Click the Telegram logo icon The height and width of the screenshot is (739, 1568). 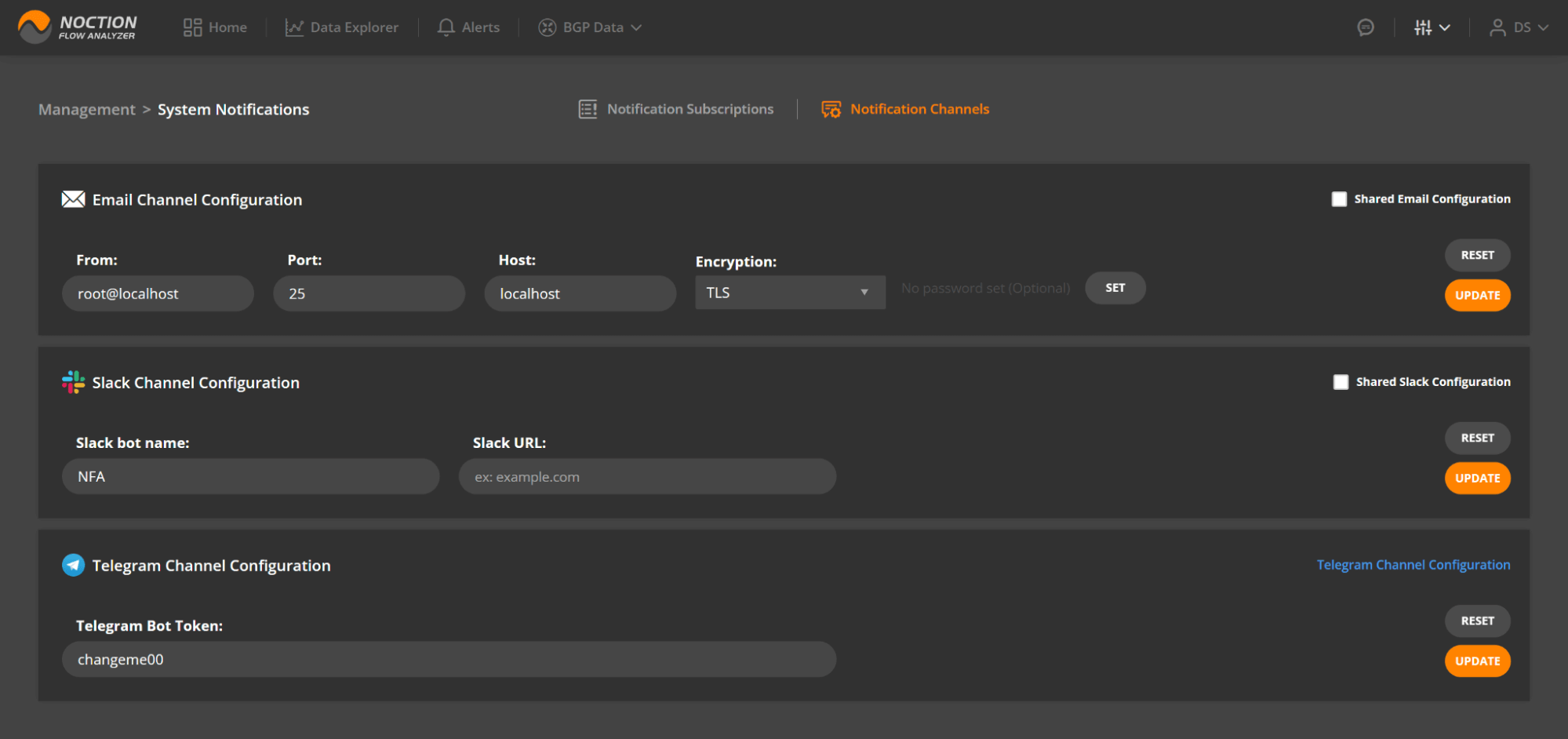coord(73,565)
